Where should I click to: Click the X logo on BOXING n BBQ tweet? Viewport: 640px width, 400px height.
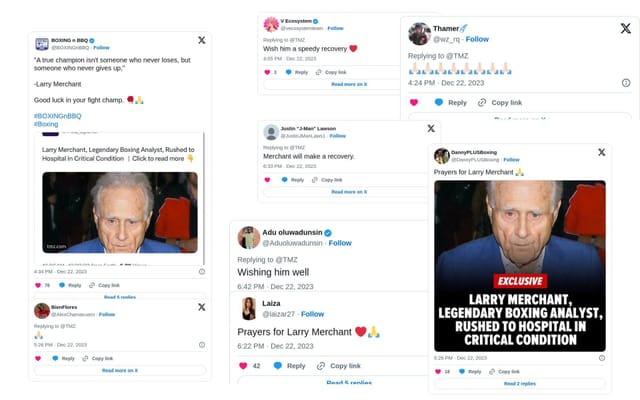pos(202,40)
